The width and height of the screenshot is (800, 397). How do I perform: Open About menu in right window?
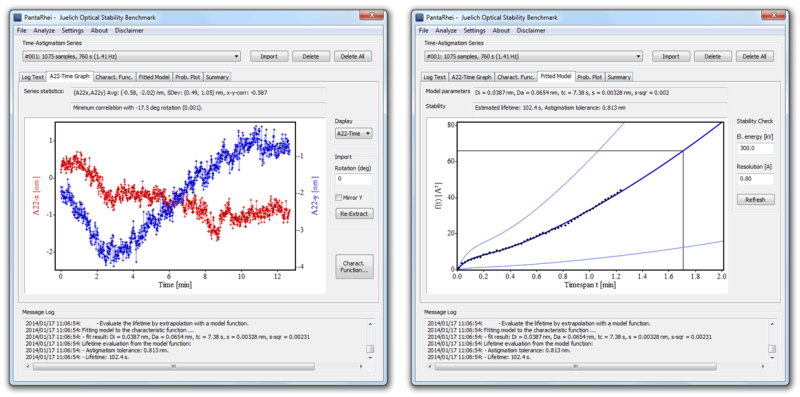(x=501, y=31)
